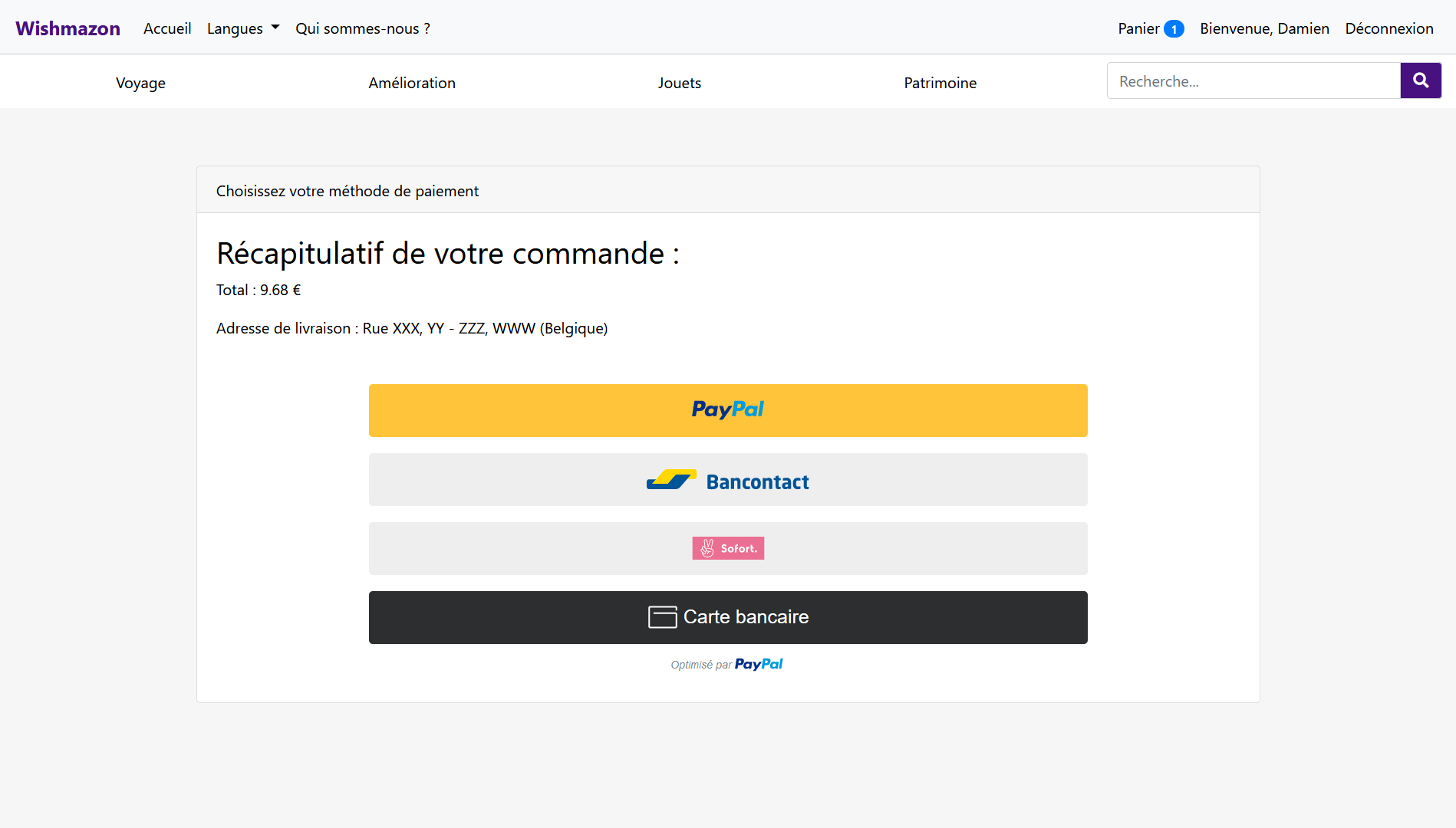
Task: Click Bienvenue, Damien account link
Action: click(x=1264, y=28)
